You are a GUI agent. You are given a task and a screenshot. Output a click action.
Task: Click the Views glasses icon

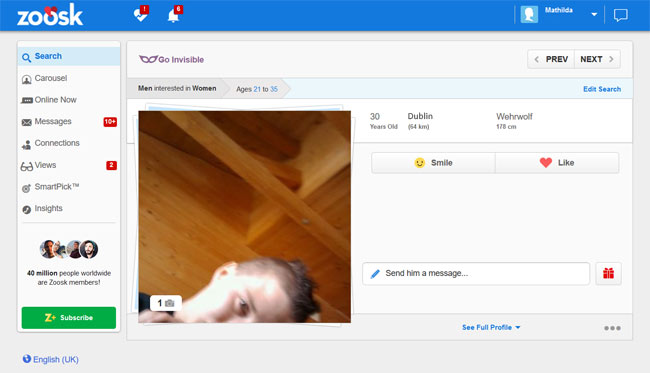pos(27,167)
